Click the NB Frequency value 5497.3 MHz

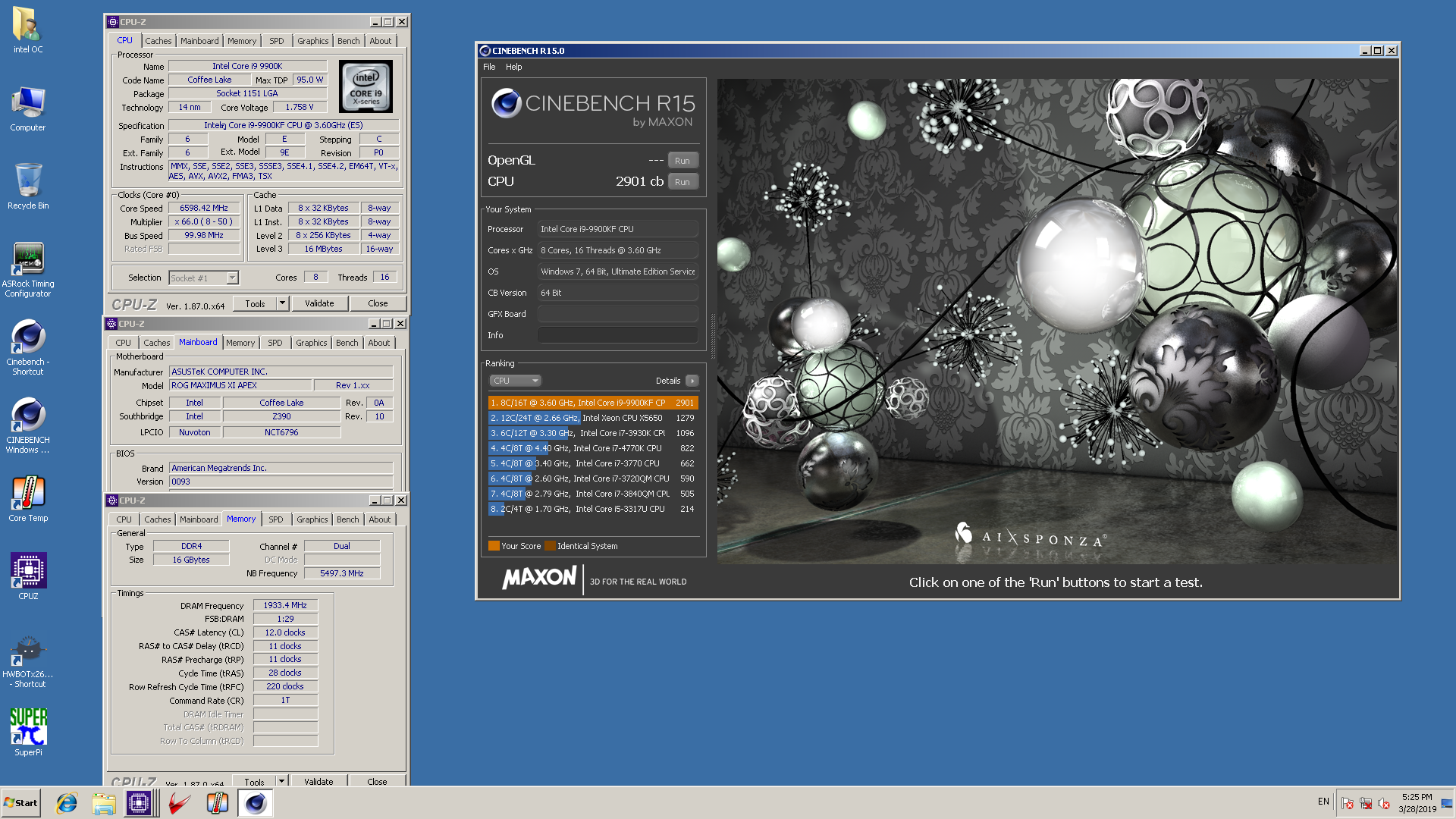[x=342, y=573]
